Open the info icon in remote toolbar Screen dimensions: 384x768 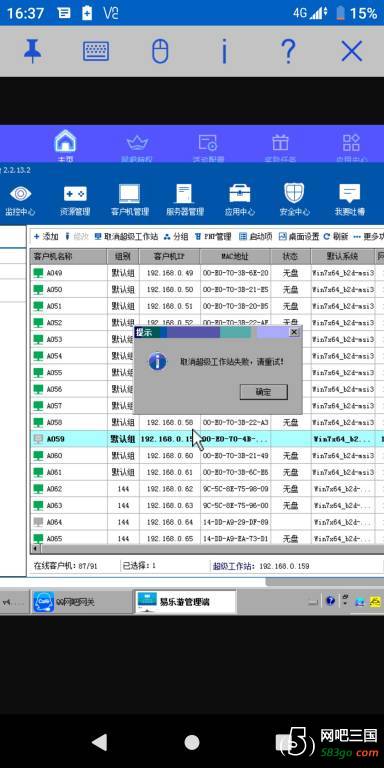[224, 51]
